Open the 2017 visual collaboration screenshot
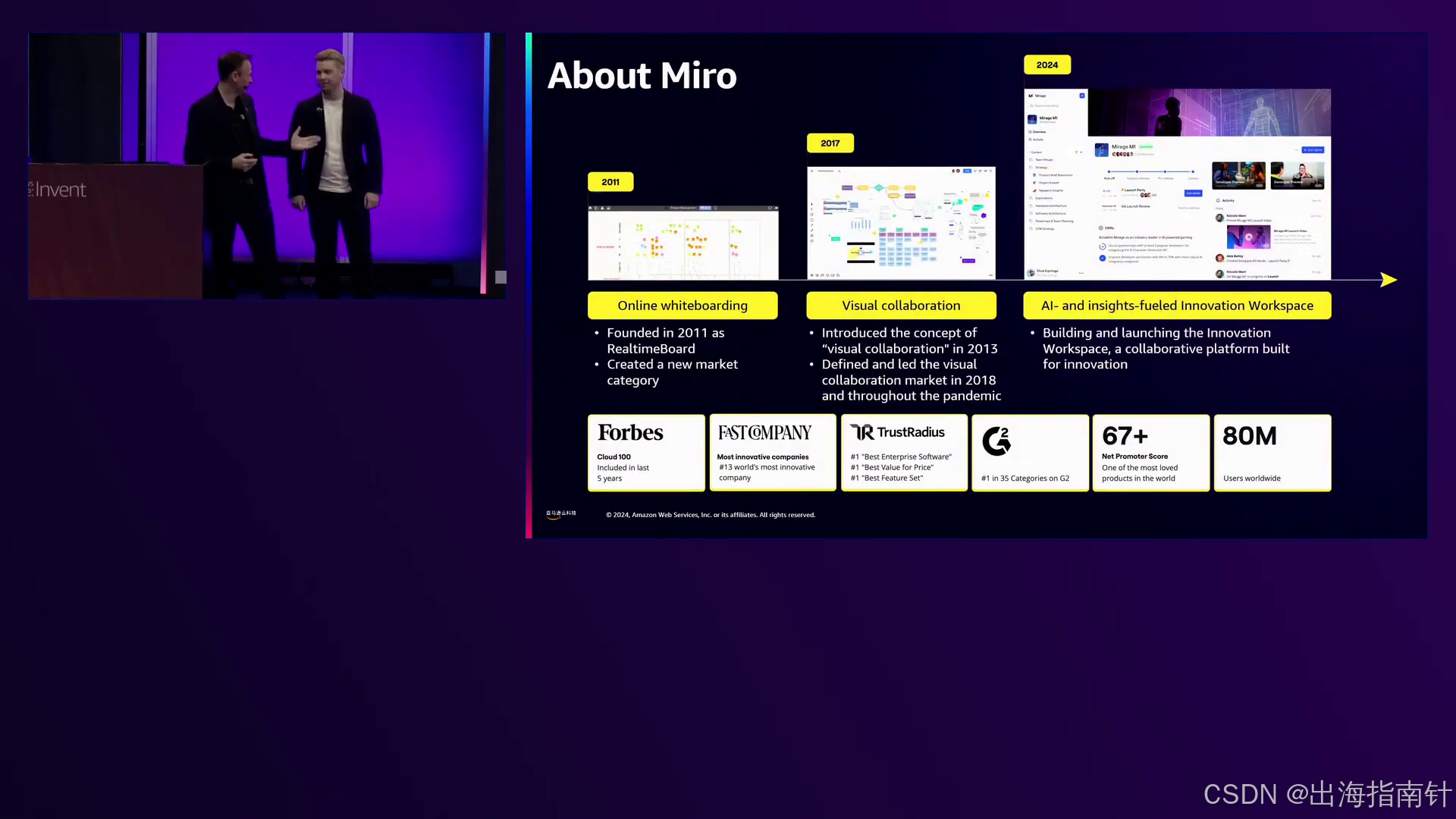Image resolution: width=1456 pixels, height=819 pixels. point(901,223)
